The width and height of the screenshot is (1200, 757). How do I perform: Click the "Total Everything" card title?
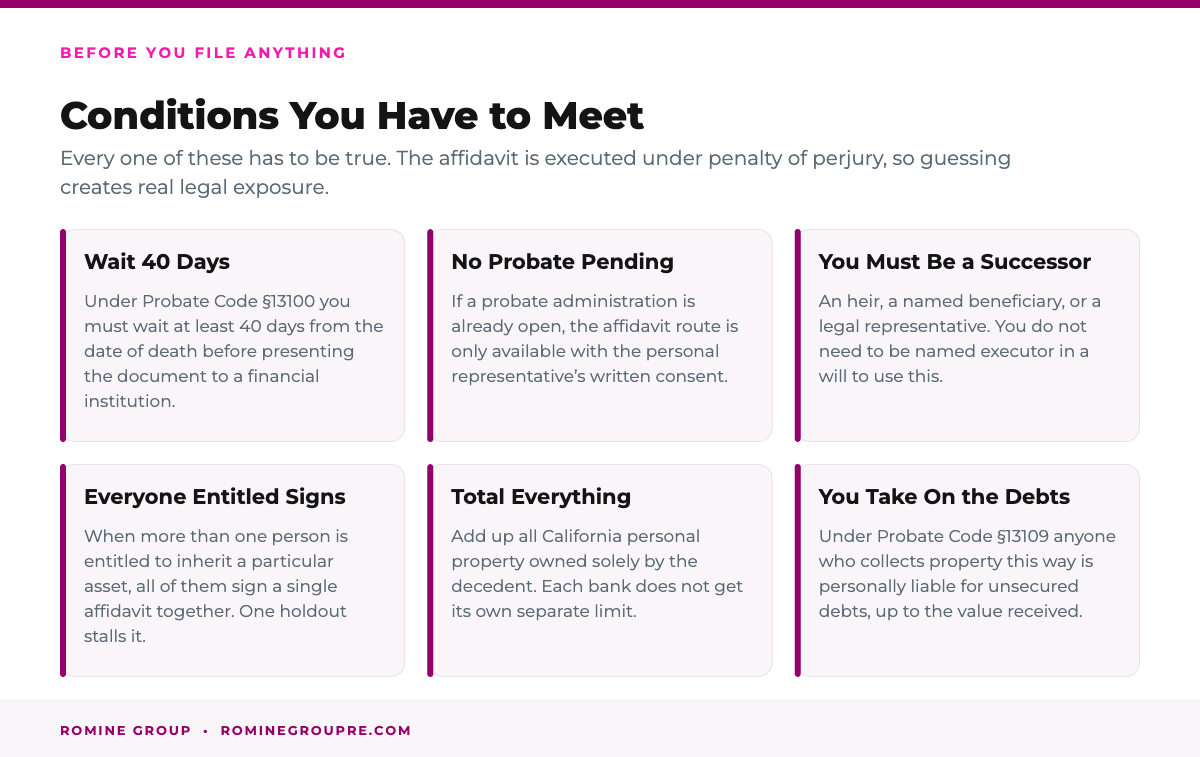[x=541, y=497]
